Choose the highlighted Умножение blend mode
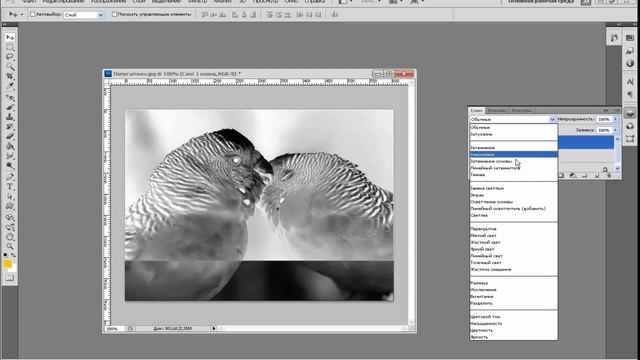 click(513, 154)
